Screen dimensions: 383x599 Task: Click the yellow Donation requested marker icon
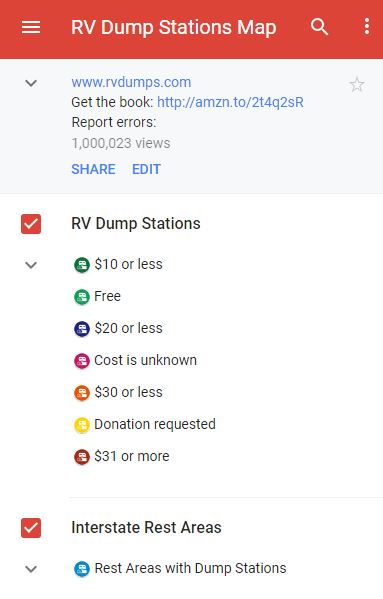pos(82,425)
